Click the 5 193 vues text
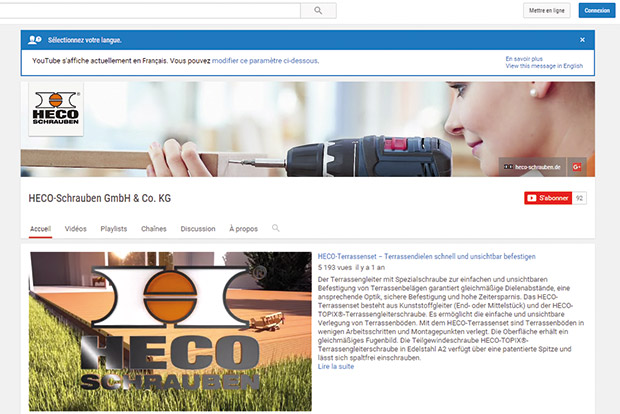620x414 pixels. 335,268
